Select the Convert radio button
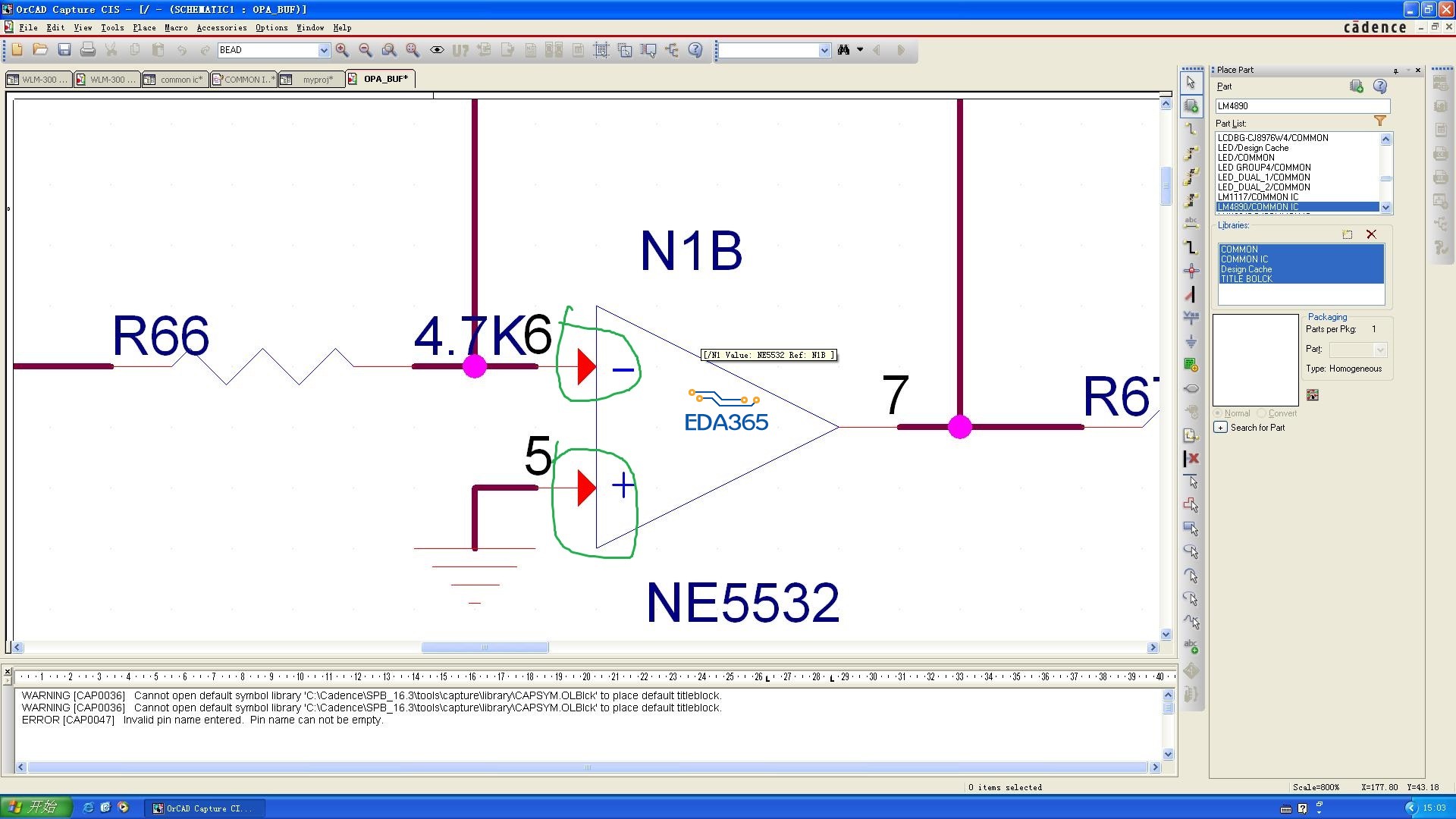 pyautogui.click(x=1262, y=413)
